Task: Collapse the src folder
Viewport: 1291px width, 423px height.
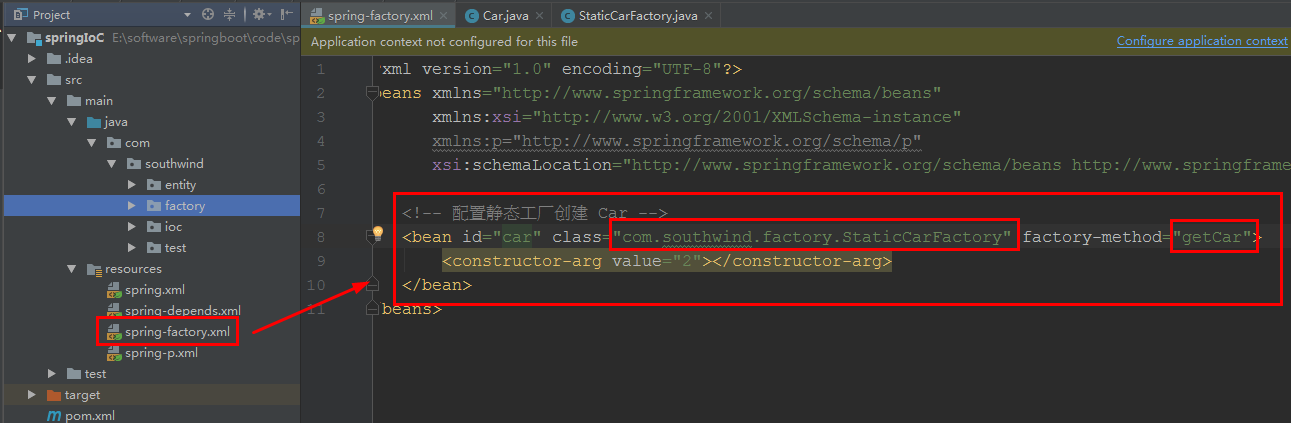Action: pos(33,80)
